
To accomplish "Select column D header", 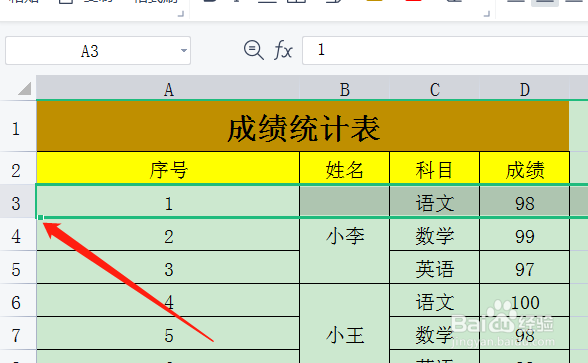I will click(525, 89).
